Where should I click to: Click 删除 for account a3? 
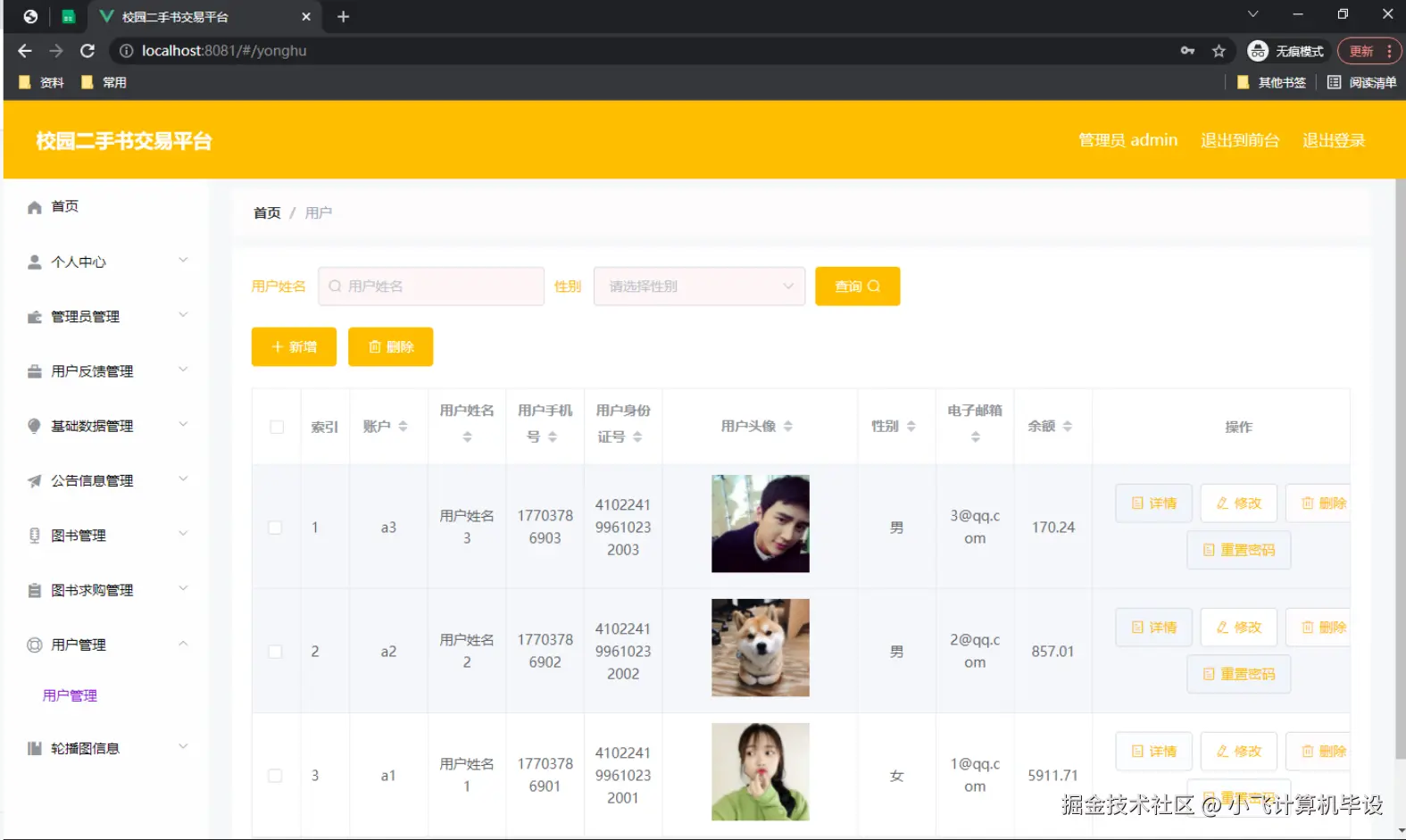coord(1319,503)
